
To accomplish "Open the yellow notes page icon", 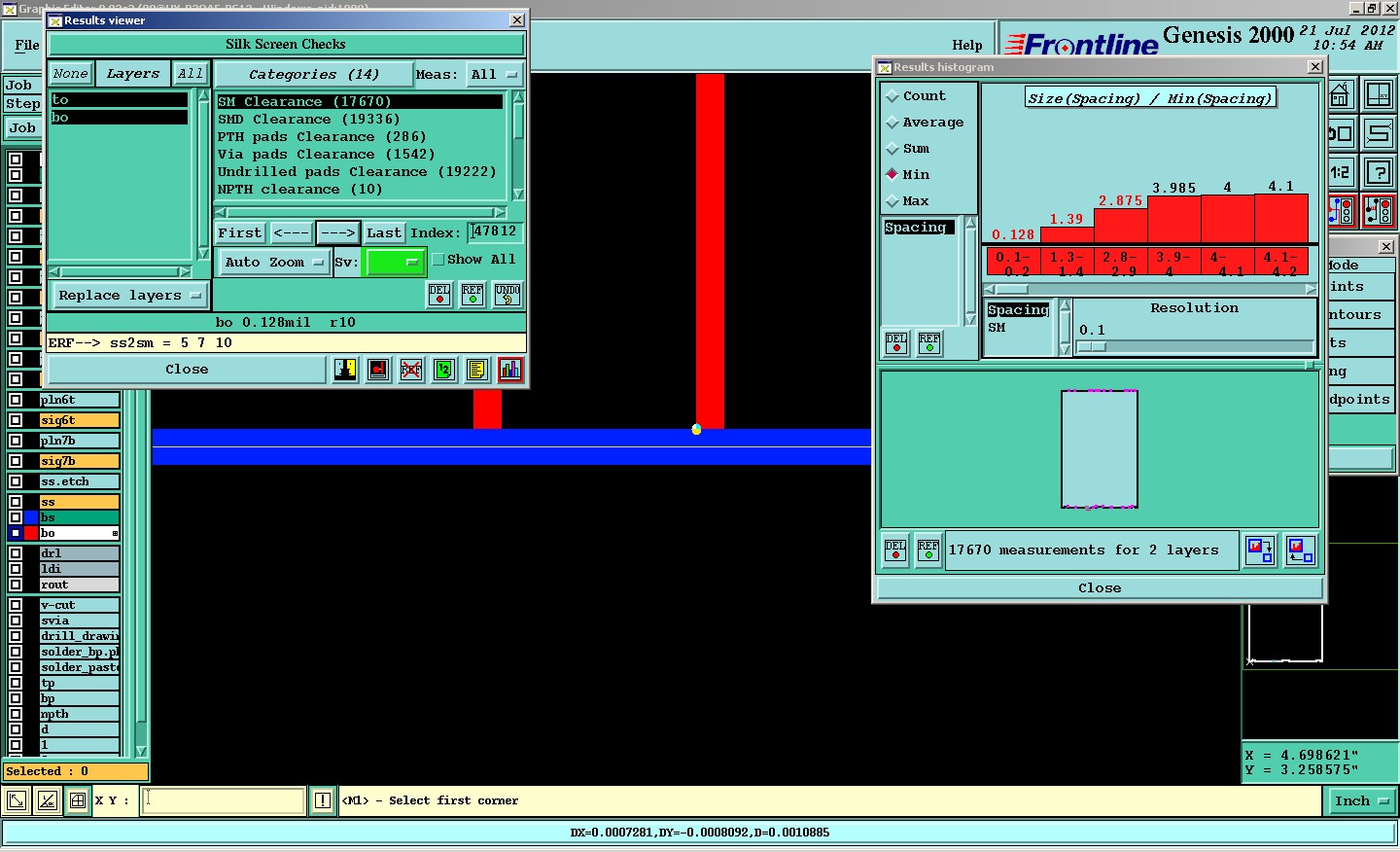I will (x=477, y=370).
